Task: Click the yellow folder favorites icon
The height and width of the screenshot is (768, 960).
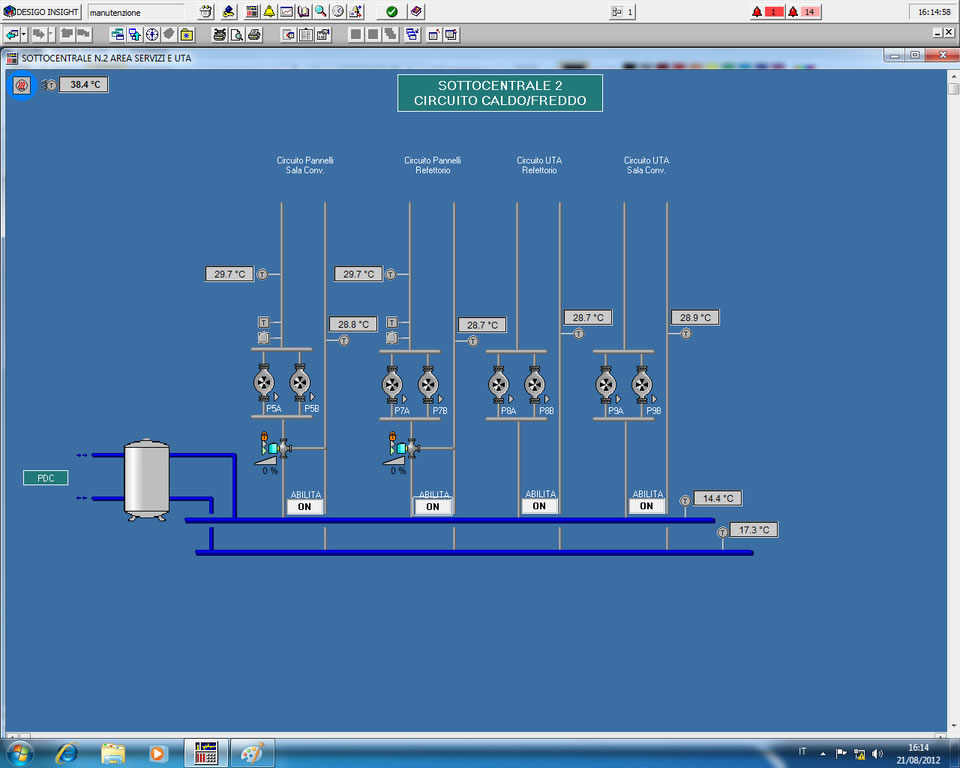Action: tap(187, 35)
